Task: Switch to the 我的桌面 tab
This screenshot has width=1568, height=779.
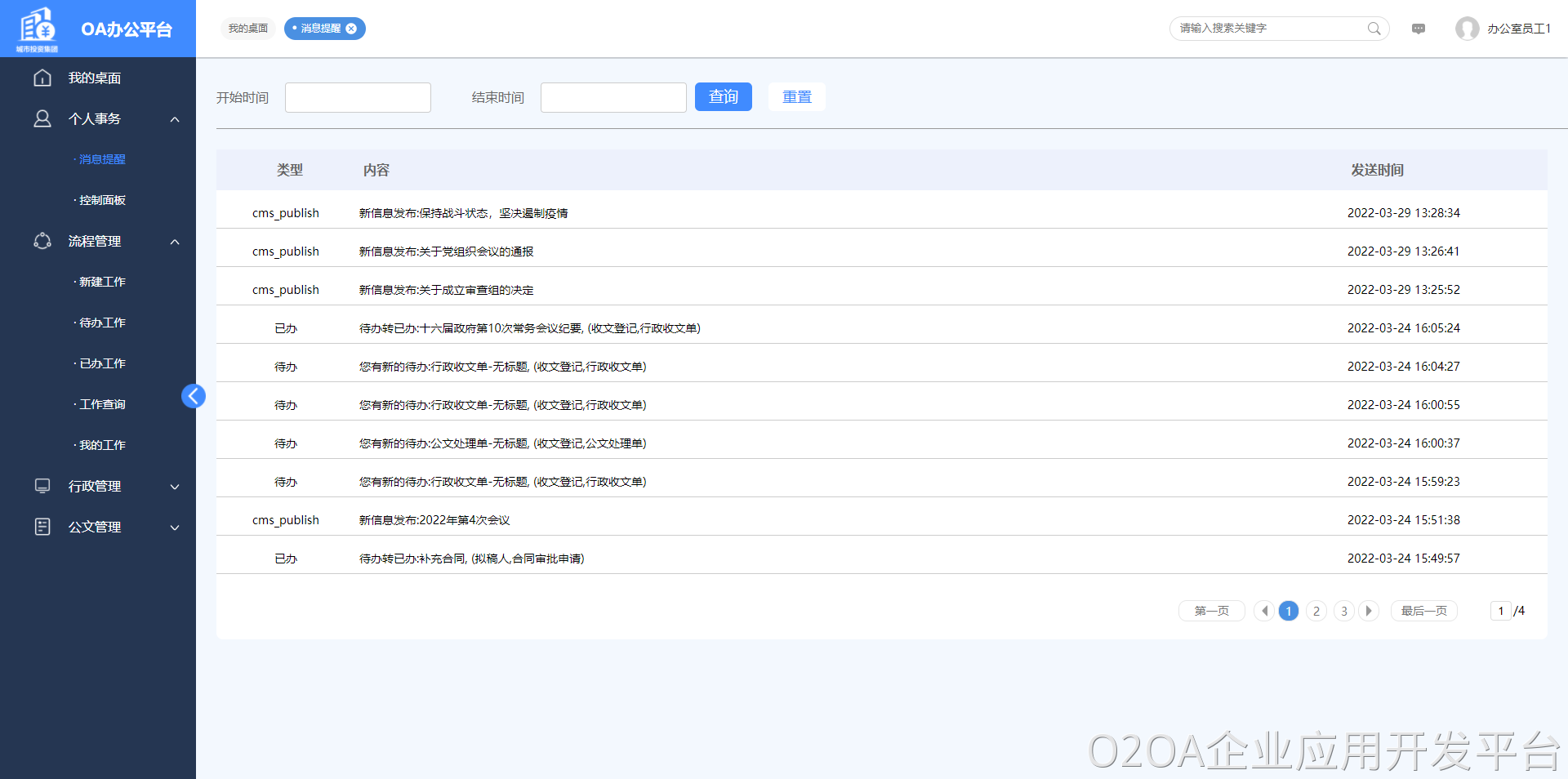Action: pos(248,29)
